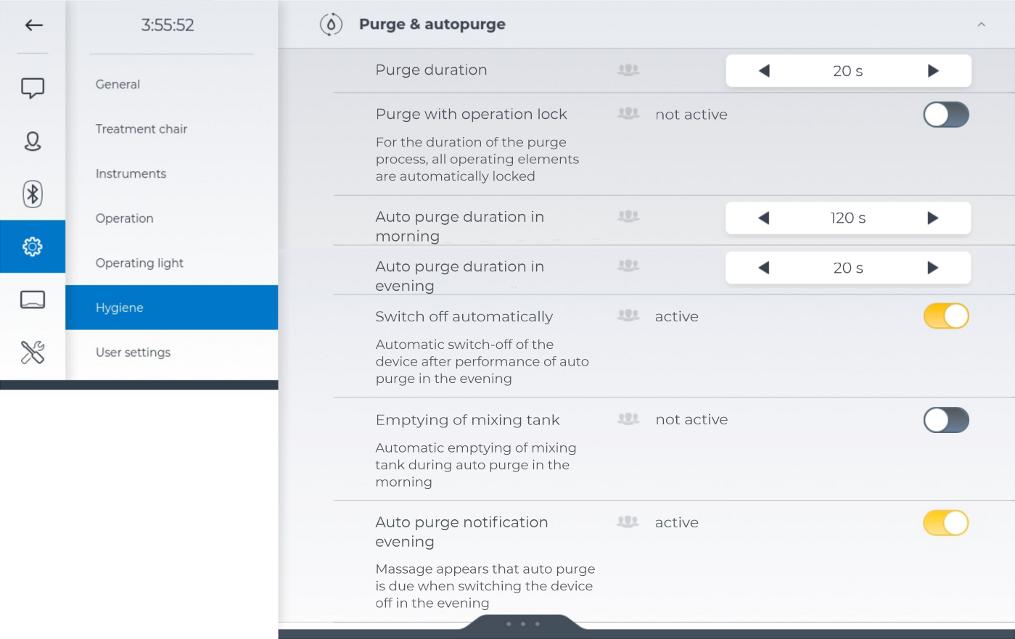
Task: Click the back arrow icon
Action: pos(33,26)
